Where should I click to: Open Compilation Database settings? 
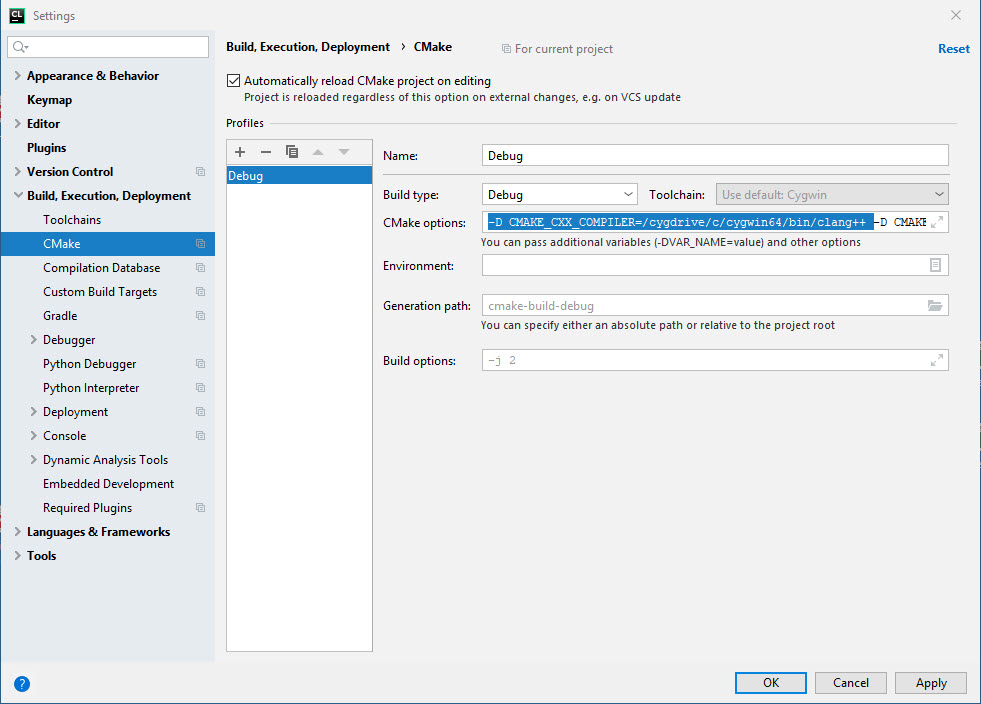click(x=102, y=267)
